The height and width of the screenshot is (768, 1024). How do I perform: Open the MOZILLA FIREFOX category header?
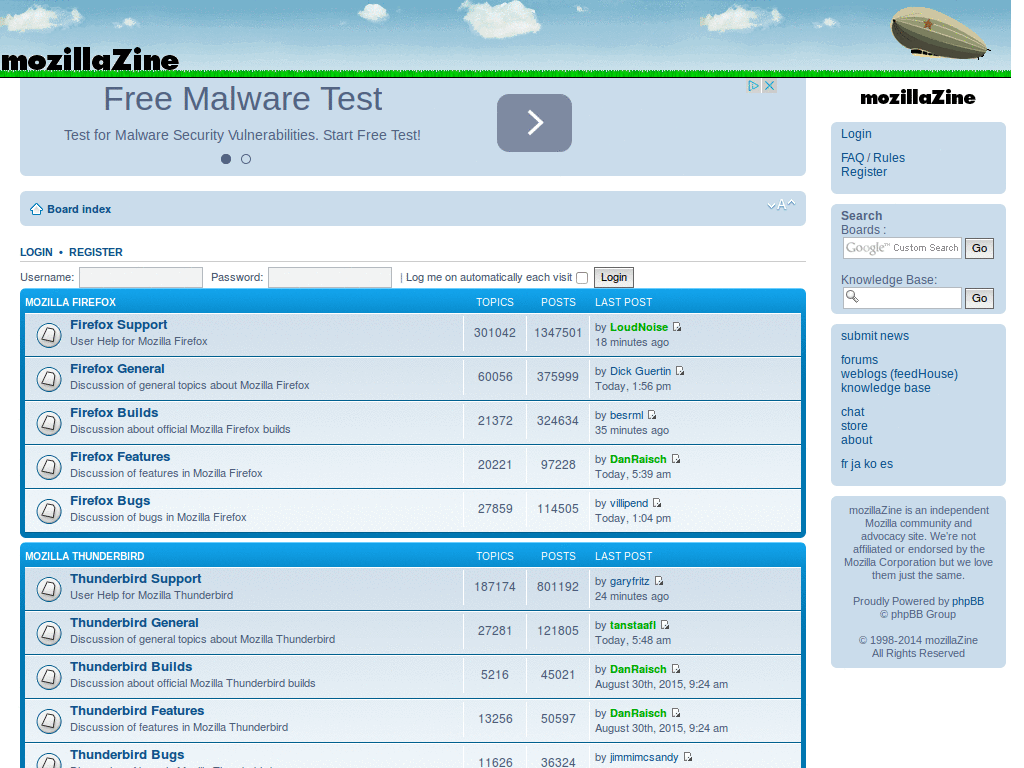[70, 302]
